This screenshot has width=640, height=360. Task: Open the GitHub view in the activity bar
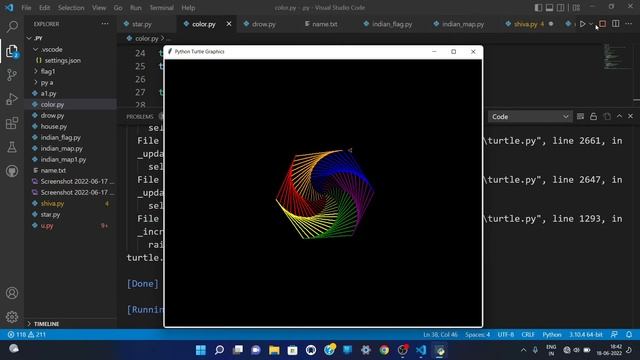[x=12, y=171]
